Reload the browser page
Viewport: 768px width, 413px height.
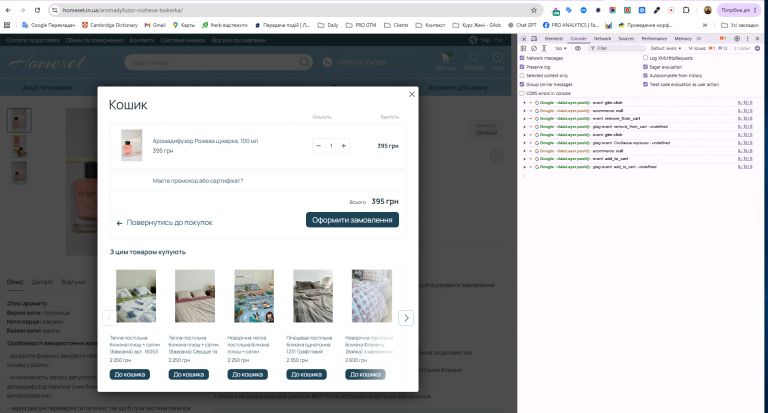point(37,10)
